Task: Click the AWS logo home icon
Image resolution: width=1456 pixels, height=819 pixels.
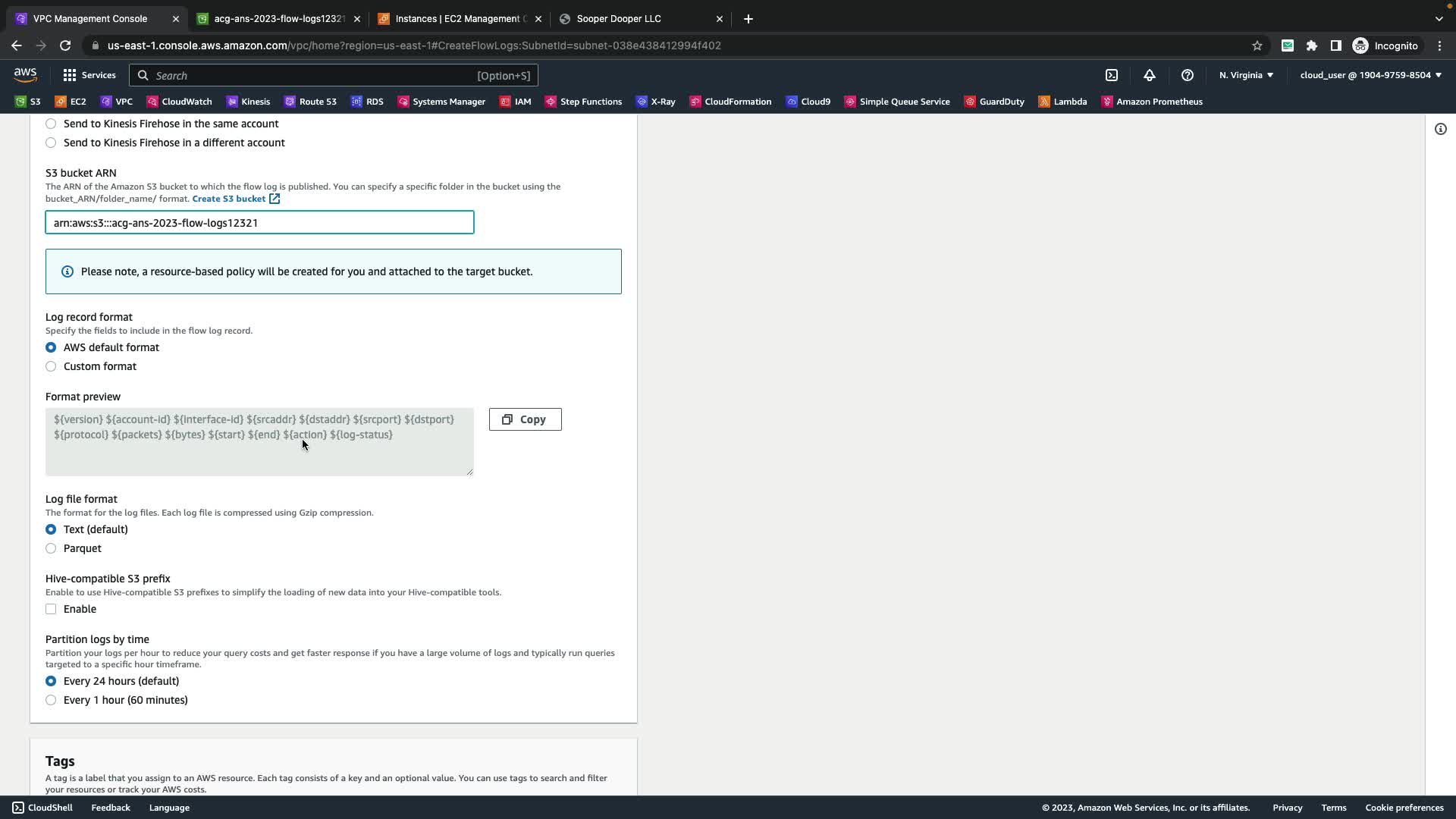Action: tap(25, 74)
